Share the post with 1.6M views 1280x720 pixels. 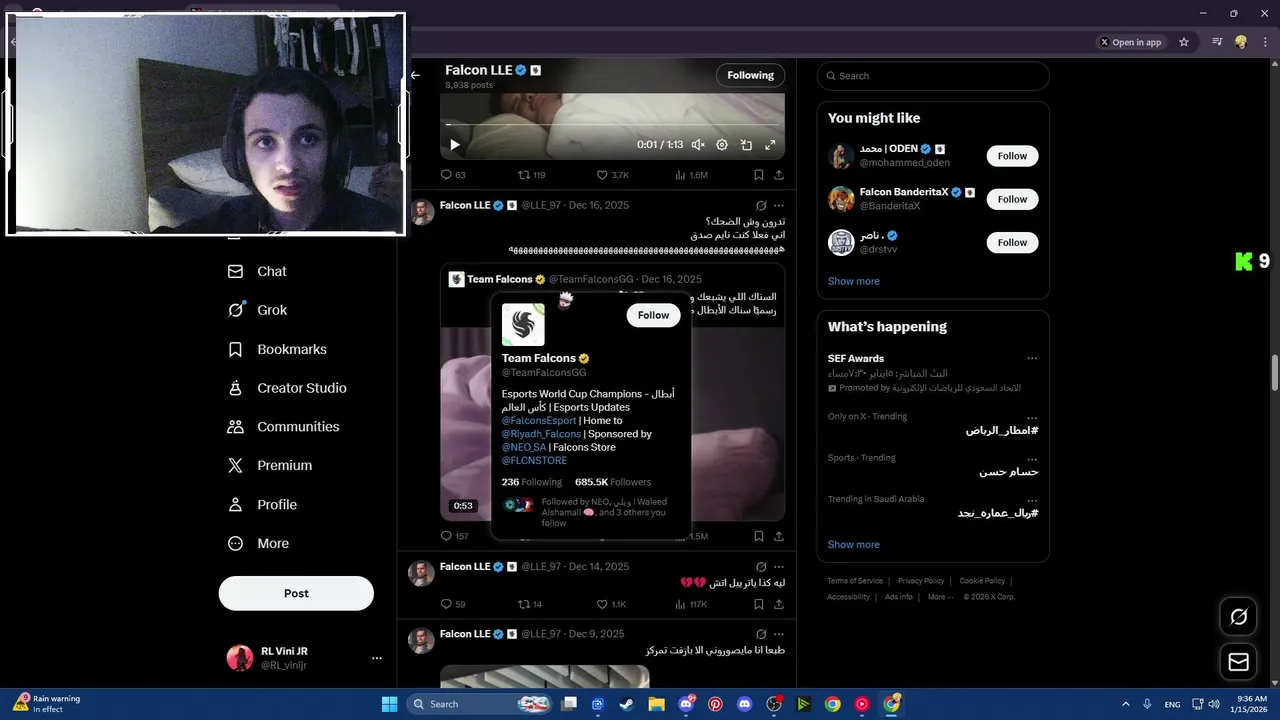(x=779, y=175)
